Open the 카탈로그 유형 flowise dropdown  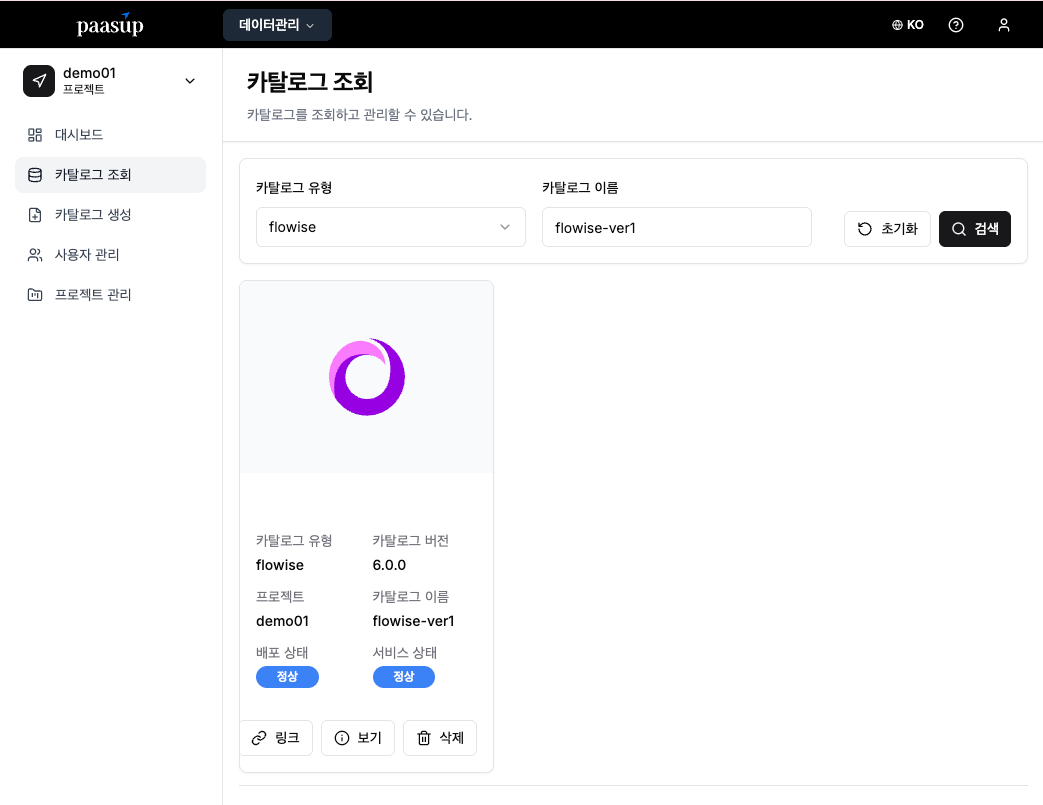pyautogui.click(x=390, y=228)
